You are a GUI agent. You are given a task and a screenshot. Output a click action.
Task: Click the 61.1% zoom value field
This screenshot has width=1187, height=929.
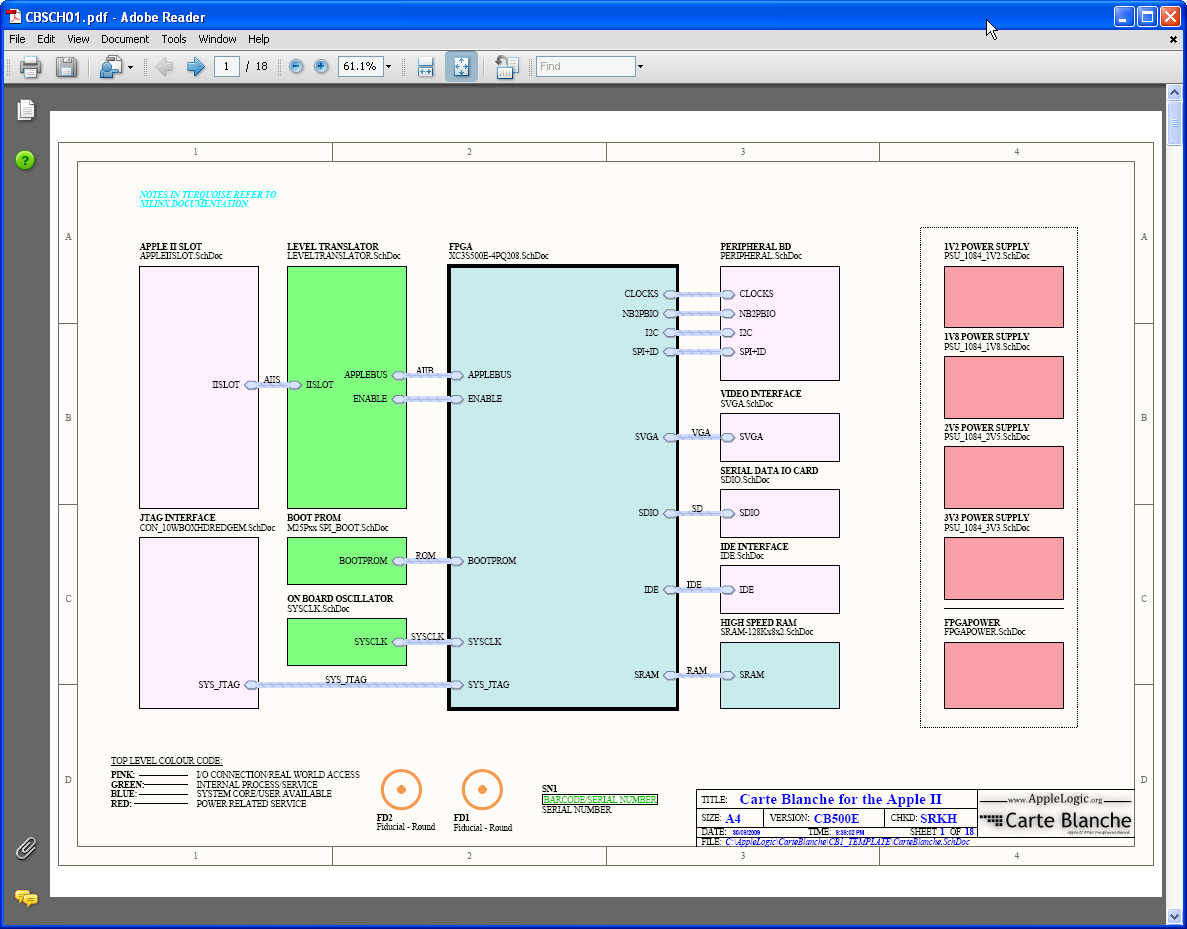point(360,67)
